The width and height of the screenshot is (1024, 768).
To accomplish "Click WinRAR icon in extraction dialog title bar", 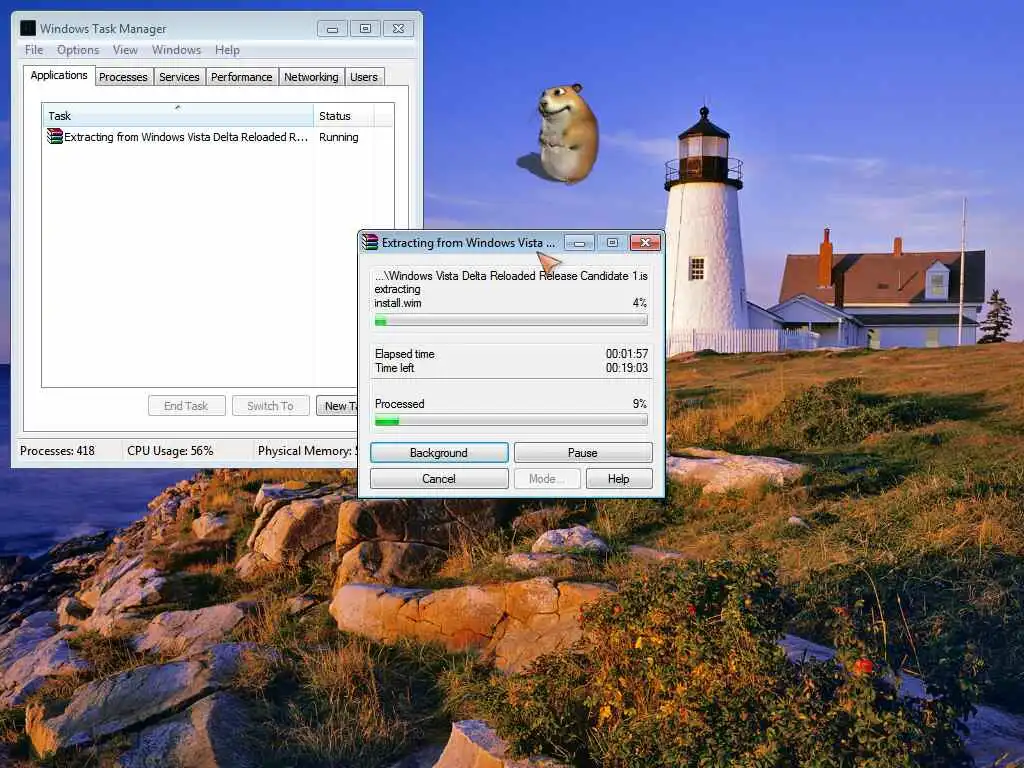I will (370, 242).
